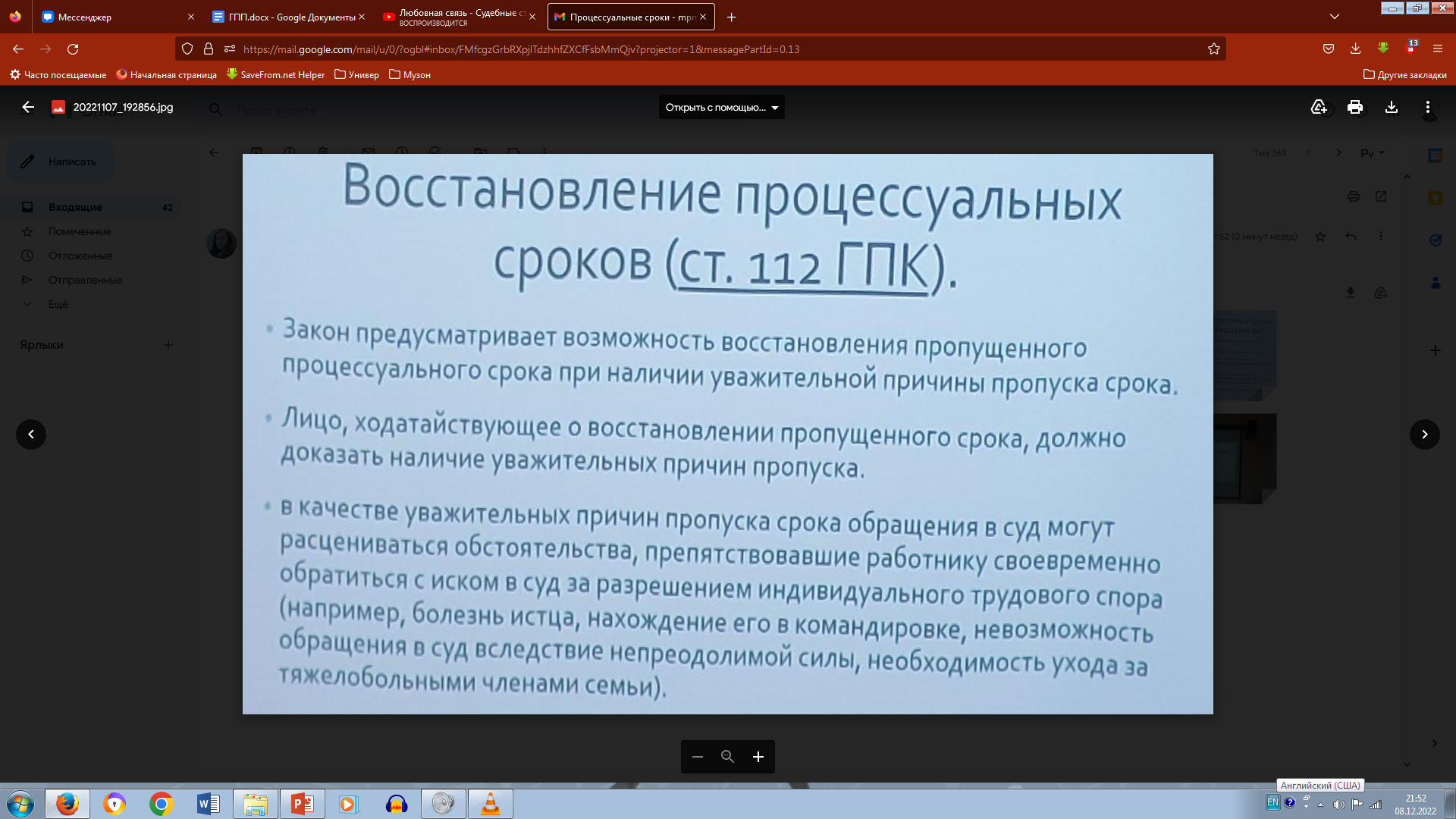The height and width of the screenshot is (819, 1456).
Task: Print the 20221107_192856.jpg image
Action: coord(1355,107)
